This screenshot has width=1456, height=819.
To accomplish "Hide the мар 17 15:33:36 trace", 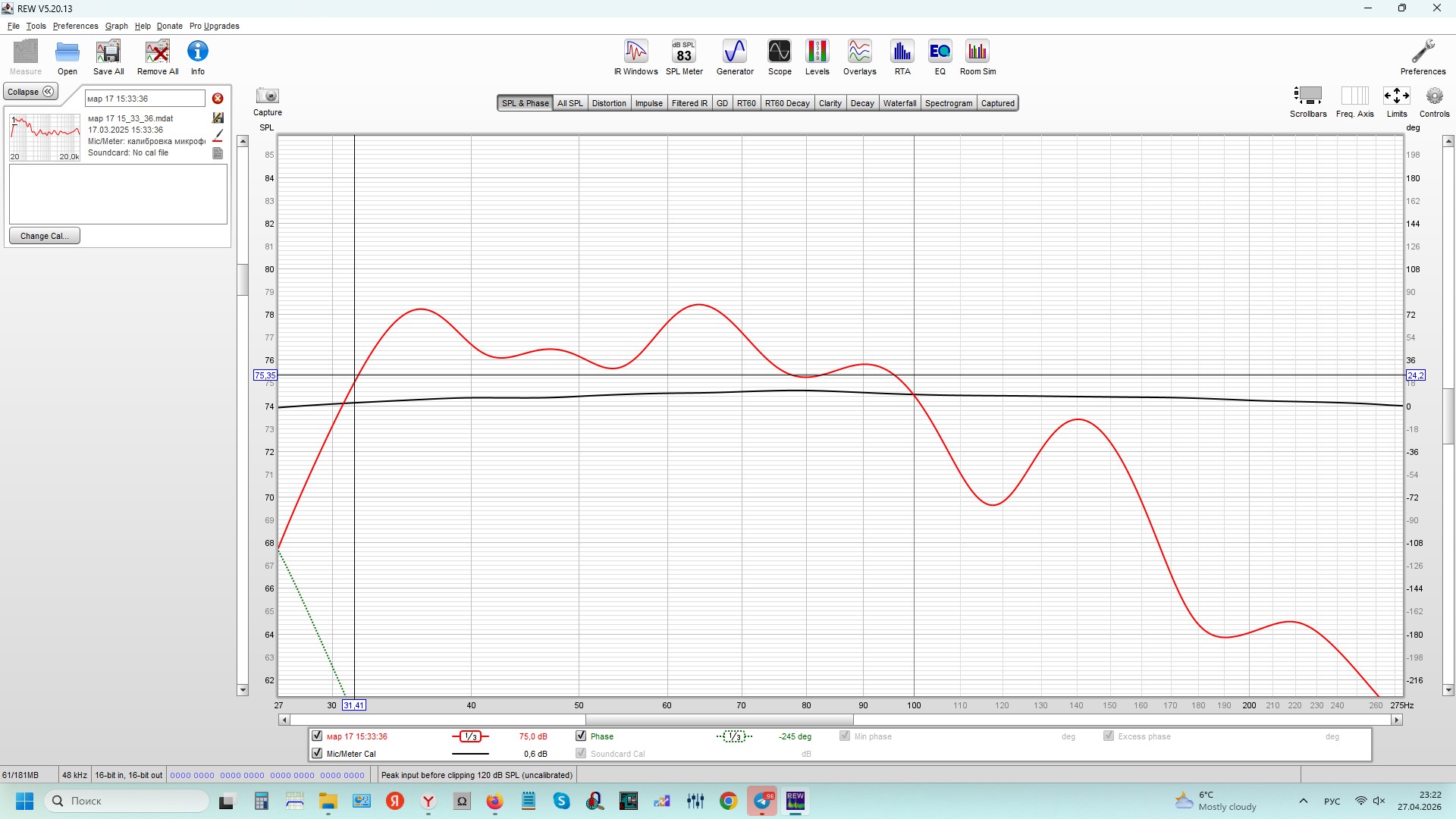I will click(317, 736).
